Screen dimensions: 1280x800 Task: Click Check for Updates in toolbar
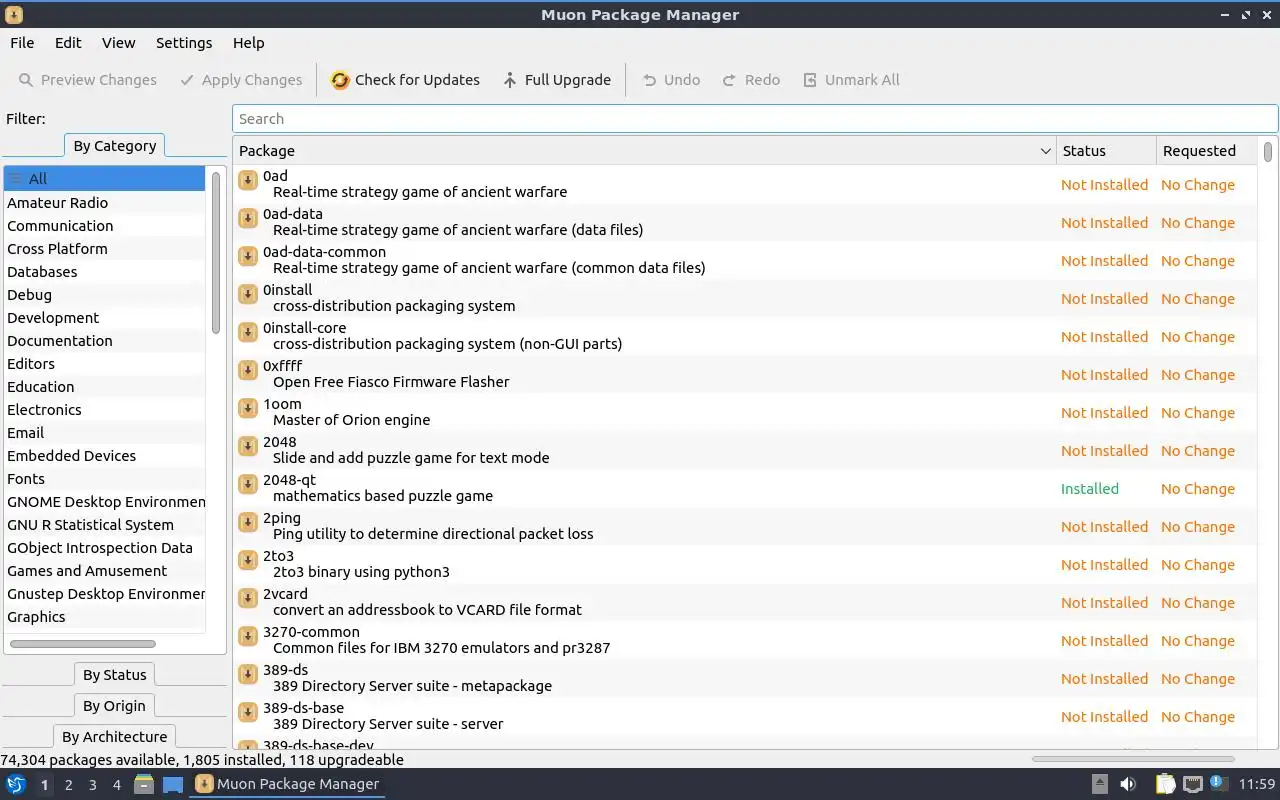click(x=405, y=80)
